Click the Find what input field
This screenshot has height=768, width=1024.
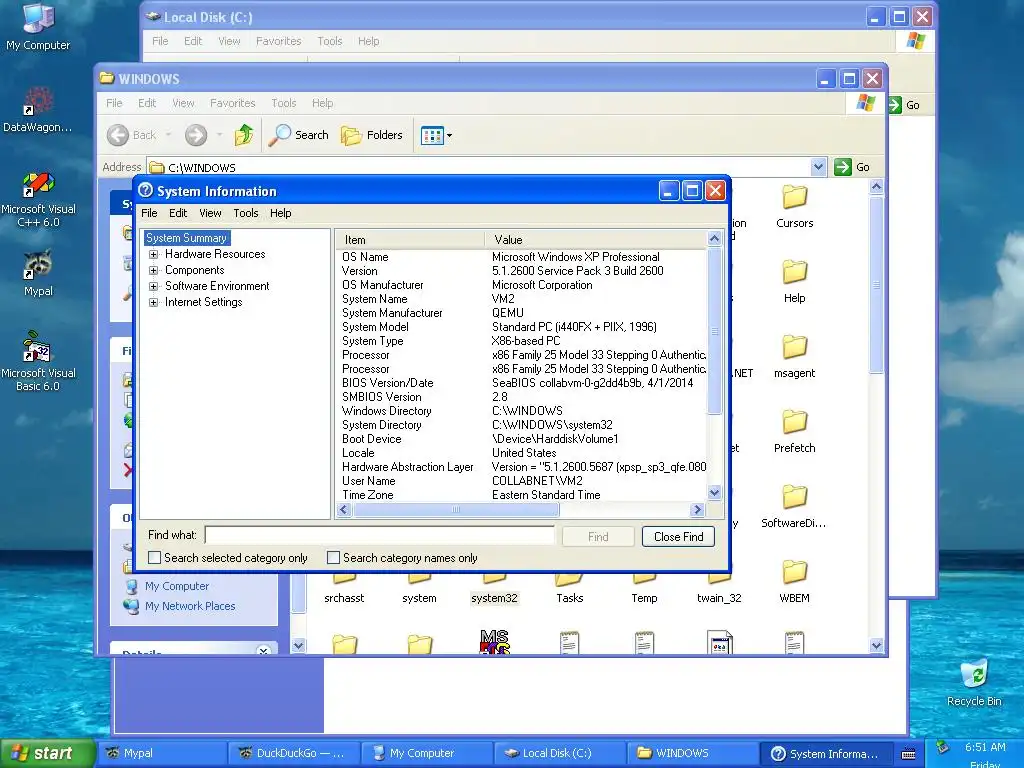(379, 536)
